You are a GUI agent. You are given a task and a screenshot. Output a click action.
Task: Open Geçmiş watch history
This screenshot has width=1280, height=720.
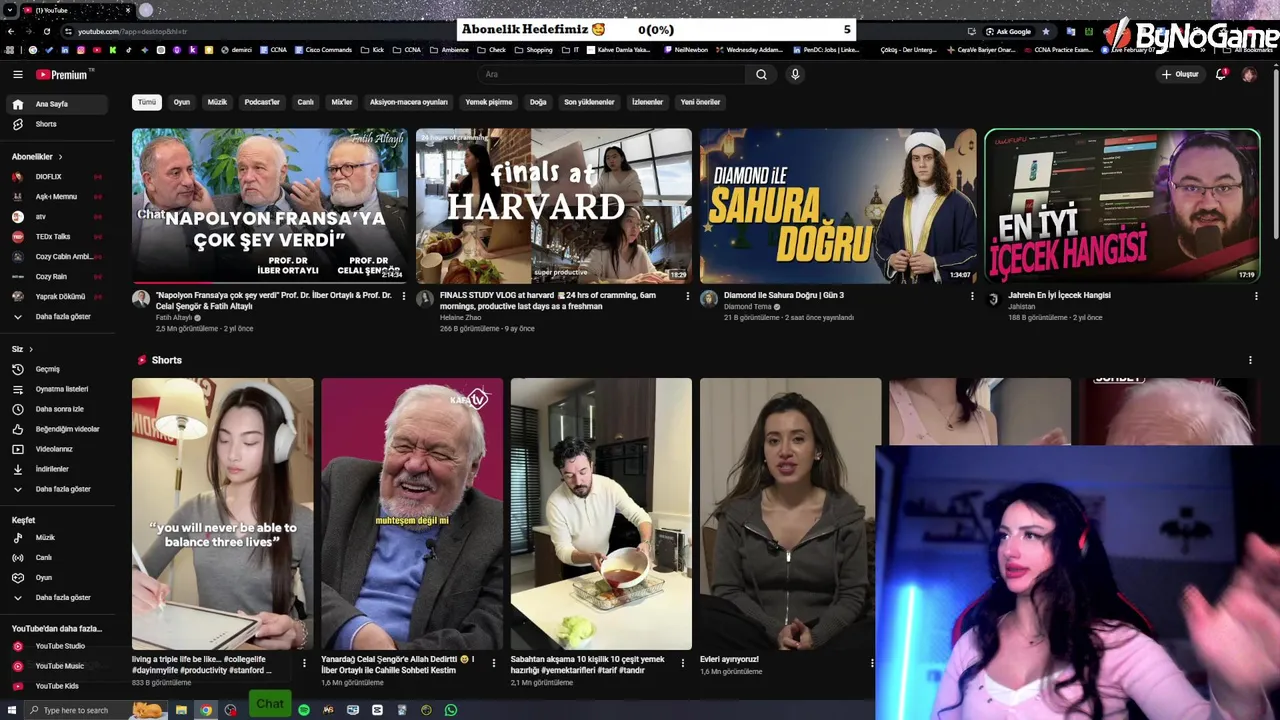pyautogui.click(x=57, y=369)
